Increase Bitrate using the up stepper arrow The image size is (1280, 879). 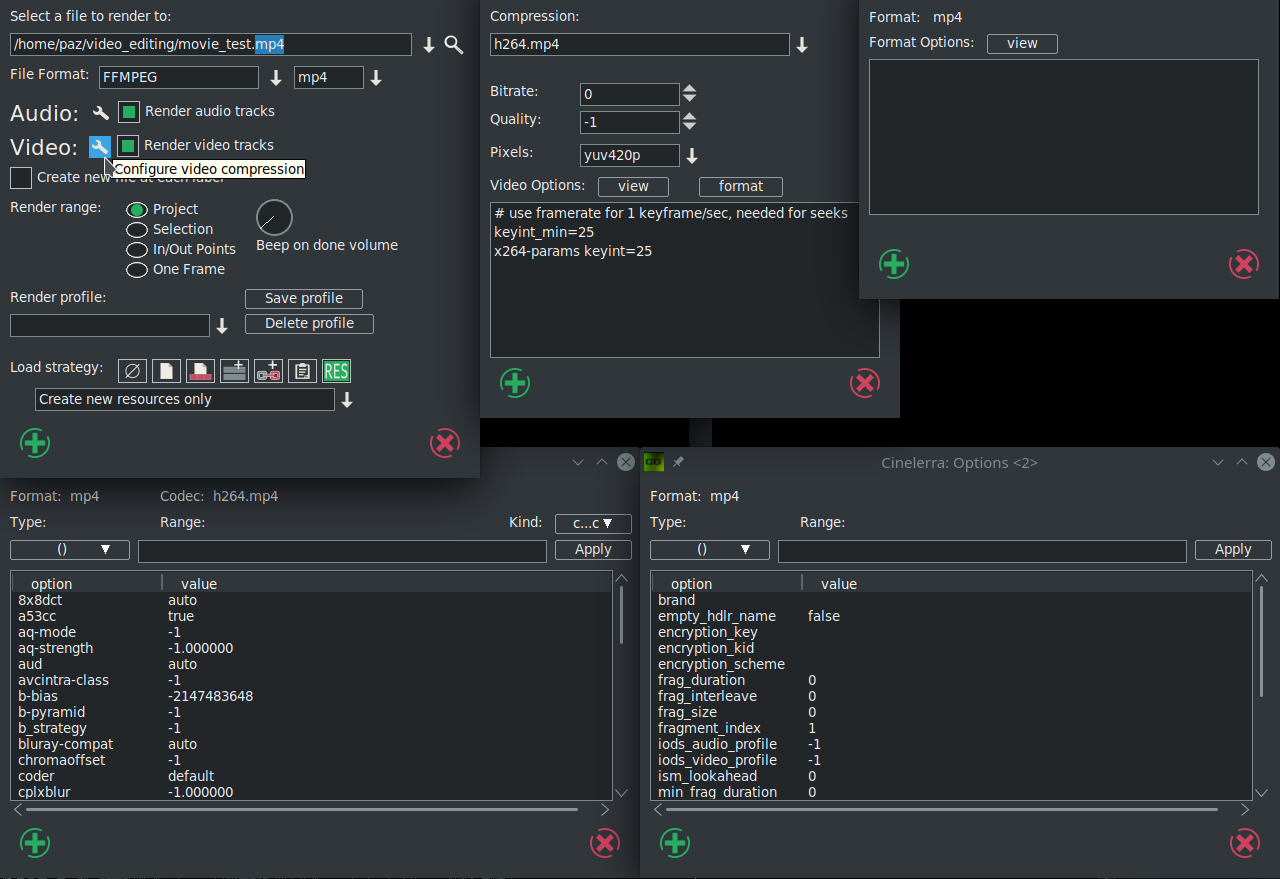[x=689, y=89]
